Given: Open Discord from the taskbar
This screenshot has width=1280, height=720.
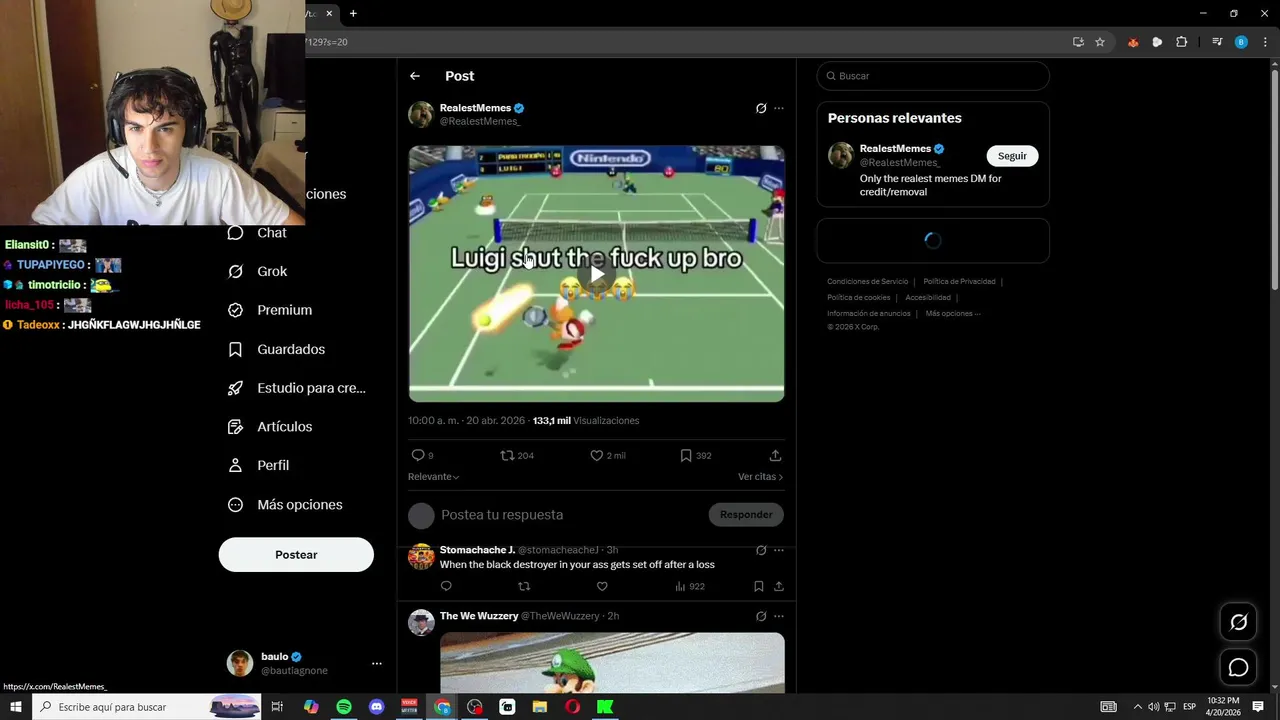Looking at the screenshot, I should [376, 707].
